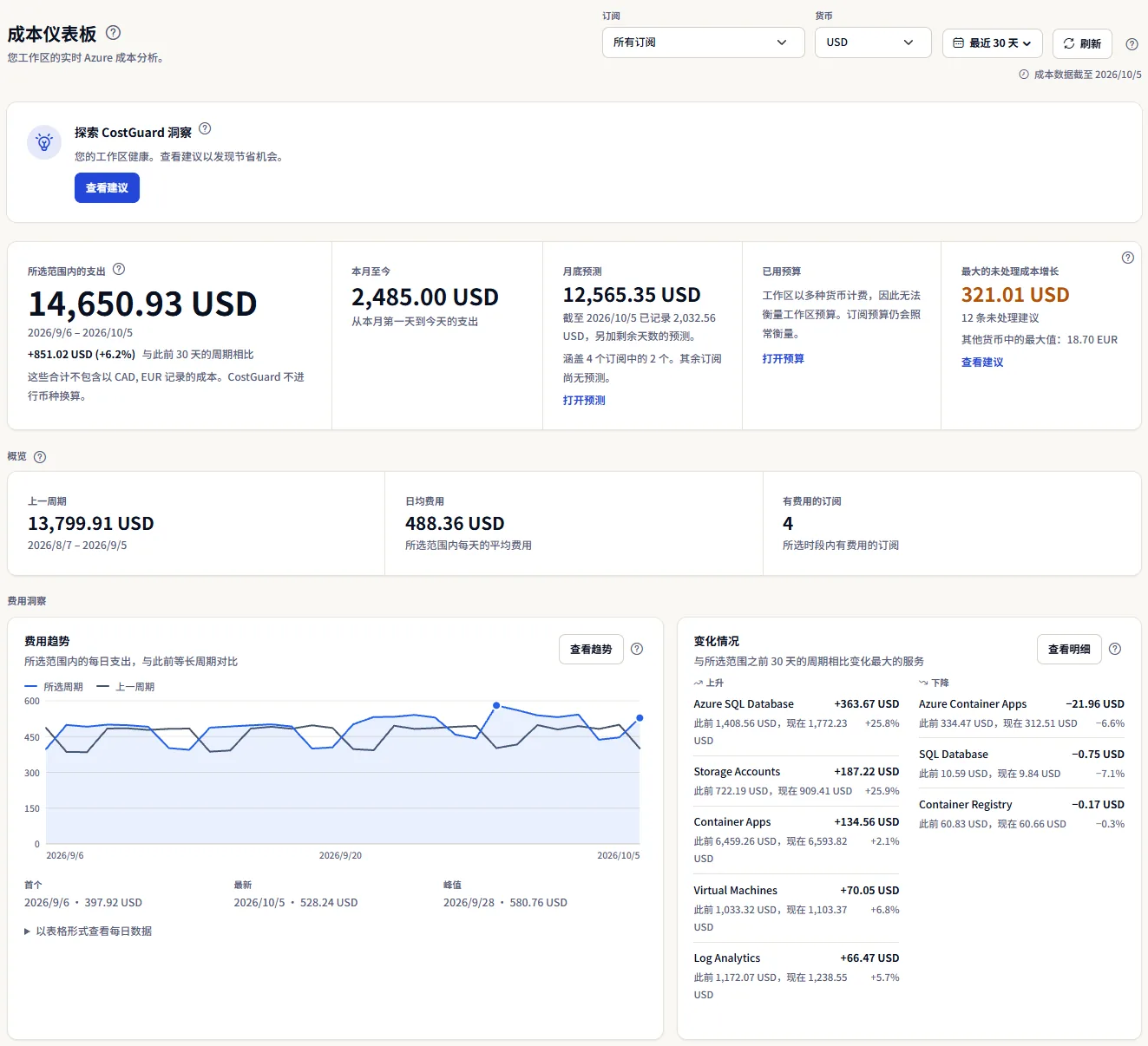Click the Log Analytics service name

(x=727, y=958)
